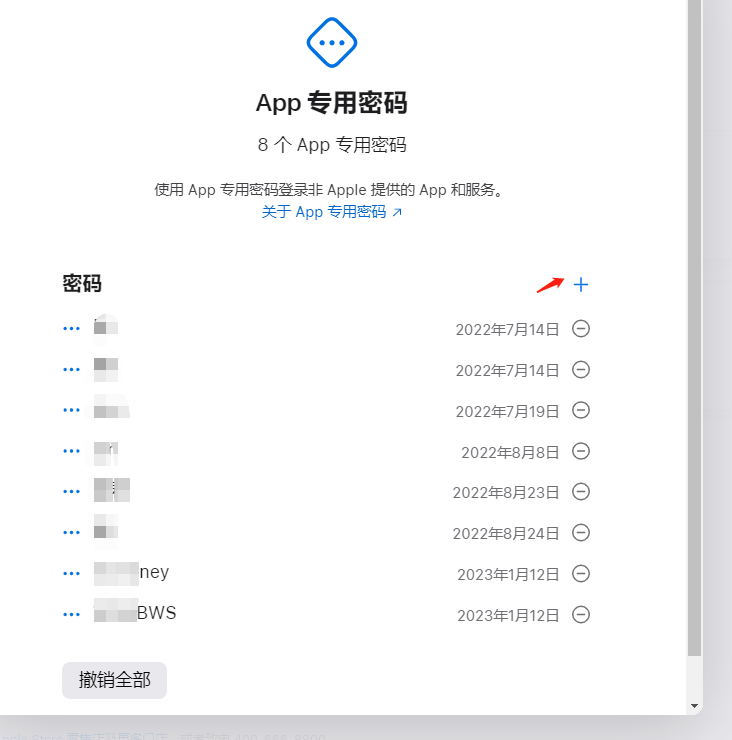Click the dots icon on 2022年8月8日 row
Viewport: 732px width, 740px height.
point(71,451)
